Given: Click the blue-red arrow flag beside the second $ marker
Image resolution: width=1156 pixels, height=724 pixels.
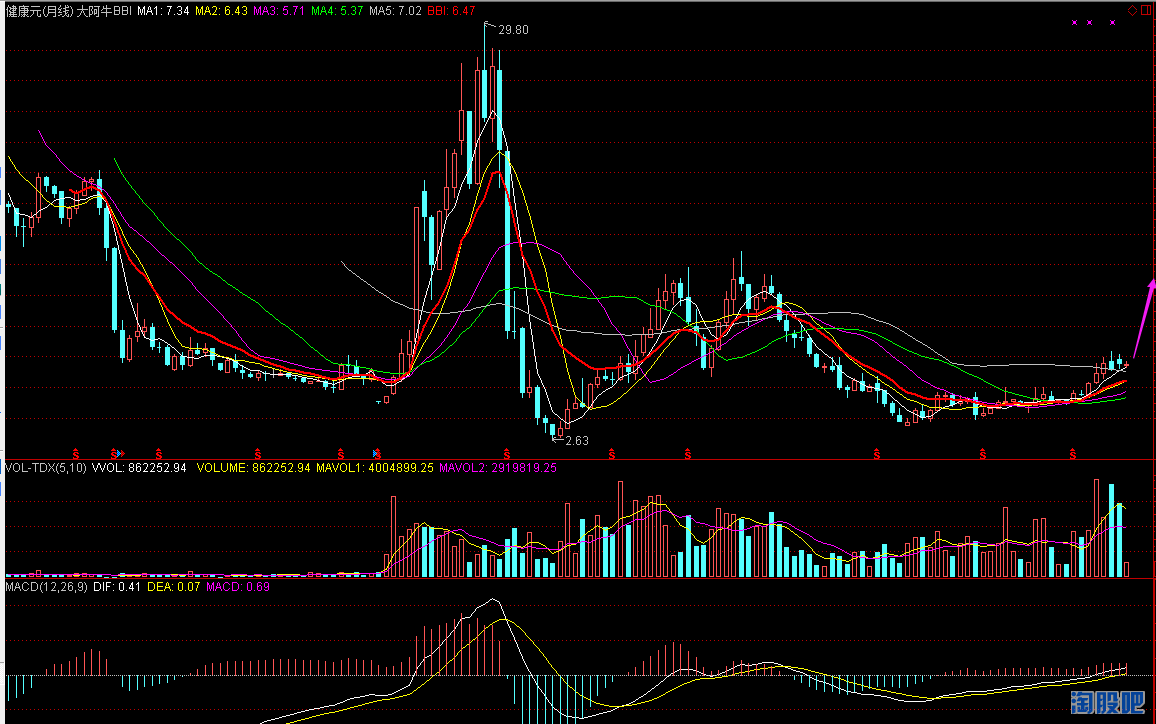Looking at the screenshot, I should pos(122,453).
